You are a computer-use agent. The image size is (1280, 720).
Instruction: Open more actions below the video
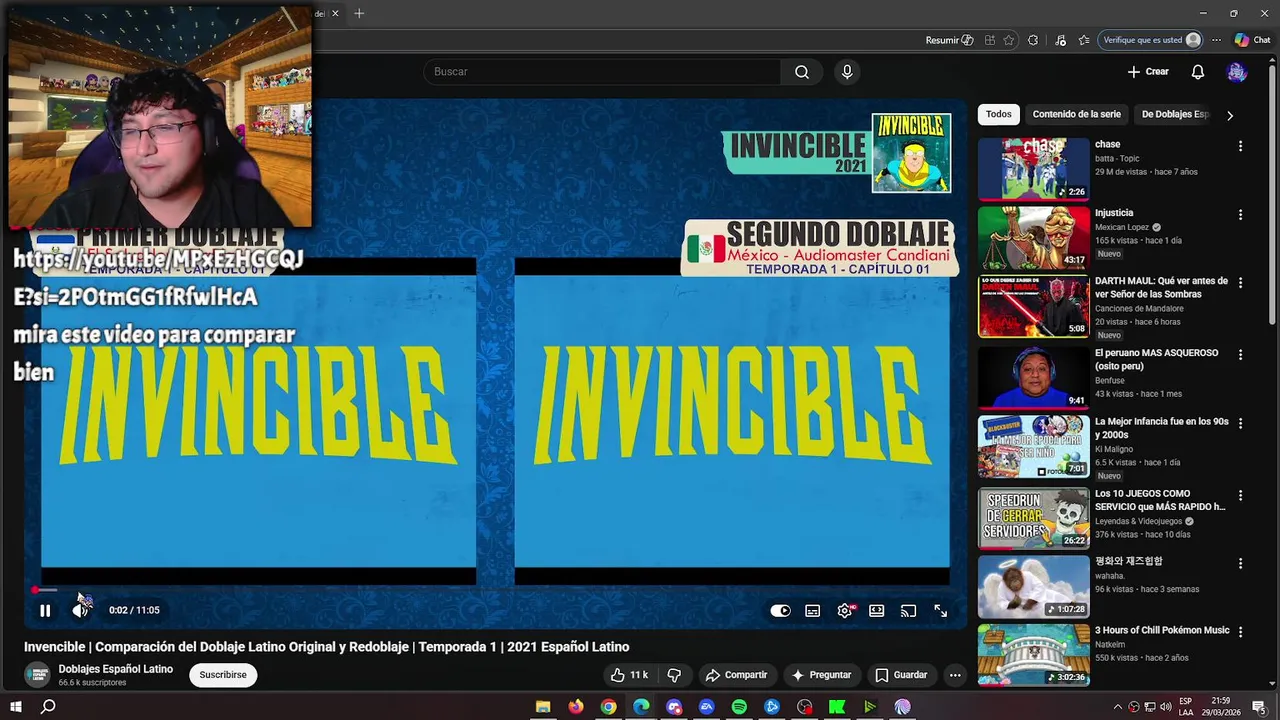pyautogui.click(x=955, y=675)
